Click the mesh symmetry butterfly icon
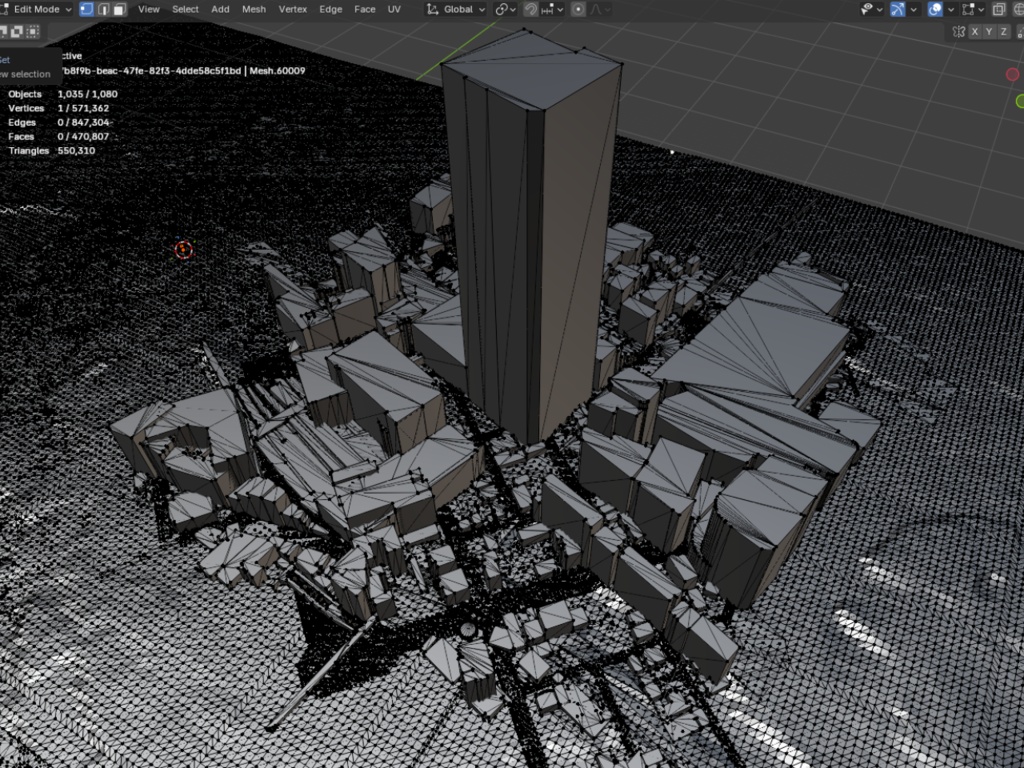Viewport: 1024px width, 768px height. point(959,31)
